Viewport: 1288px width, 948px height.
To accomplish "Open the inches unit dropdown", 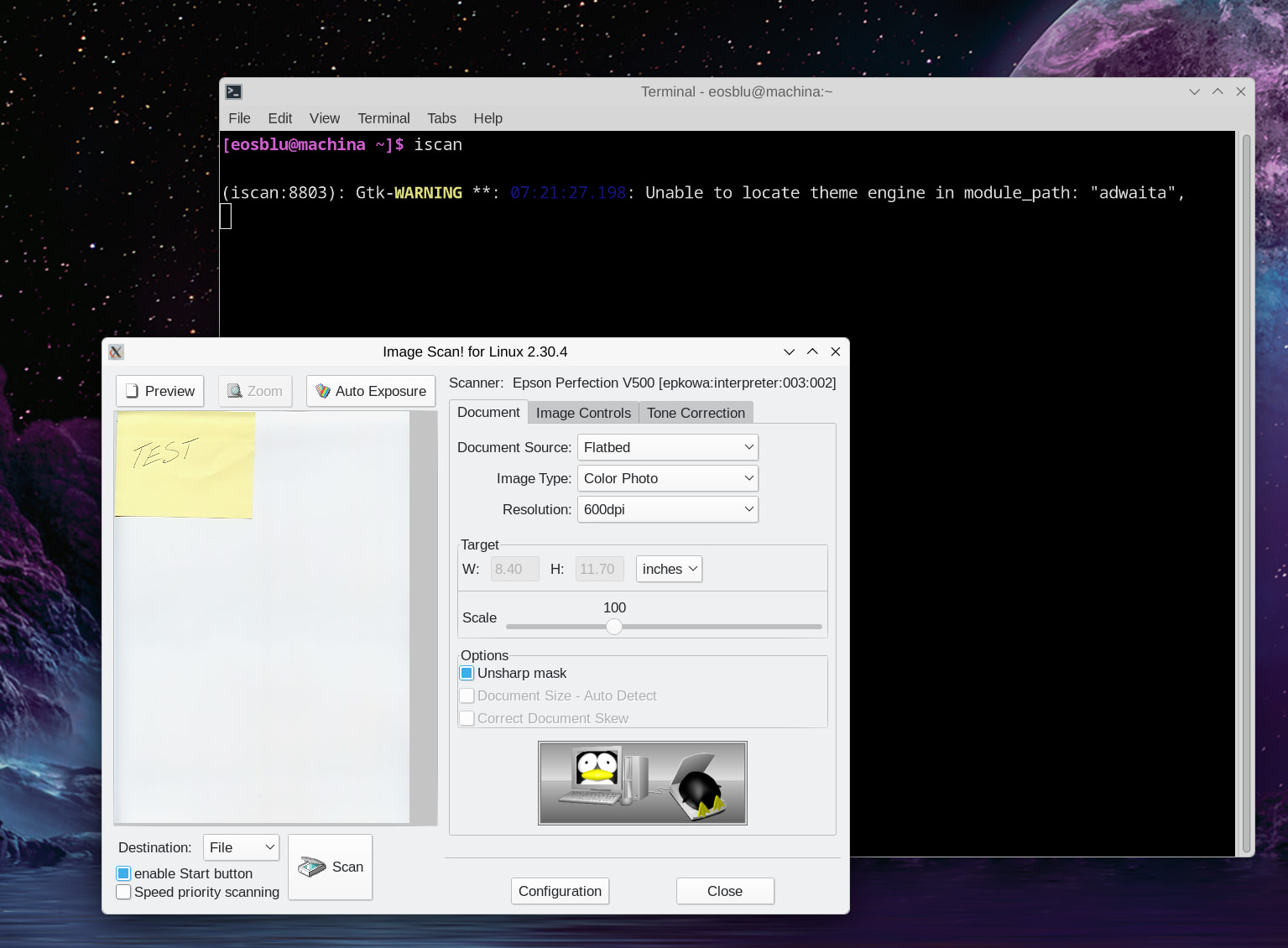I will coord(669,569).
